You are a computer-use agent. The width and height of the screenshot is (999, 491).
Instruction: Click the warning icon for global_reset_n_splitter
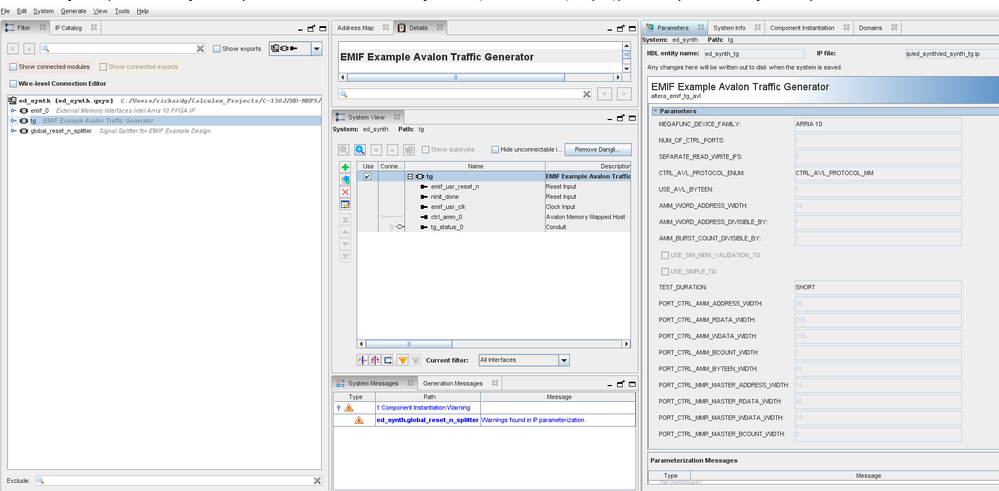coord(359,420)
